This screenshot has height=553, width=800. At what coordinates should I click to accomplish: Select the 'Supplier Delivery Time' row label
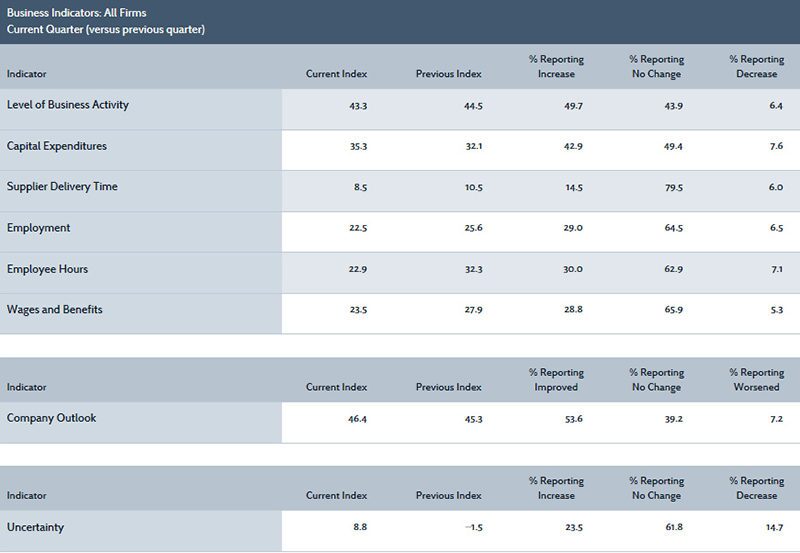point(62,187)
